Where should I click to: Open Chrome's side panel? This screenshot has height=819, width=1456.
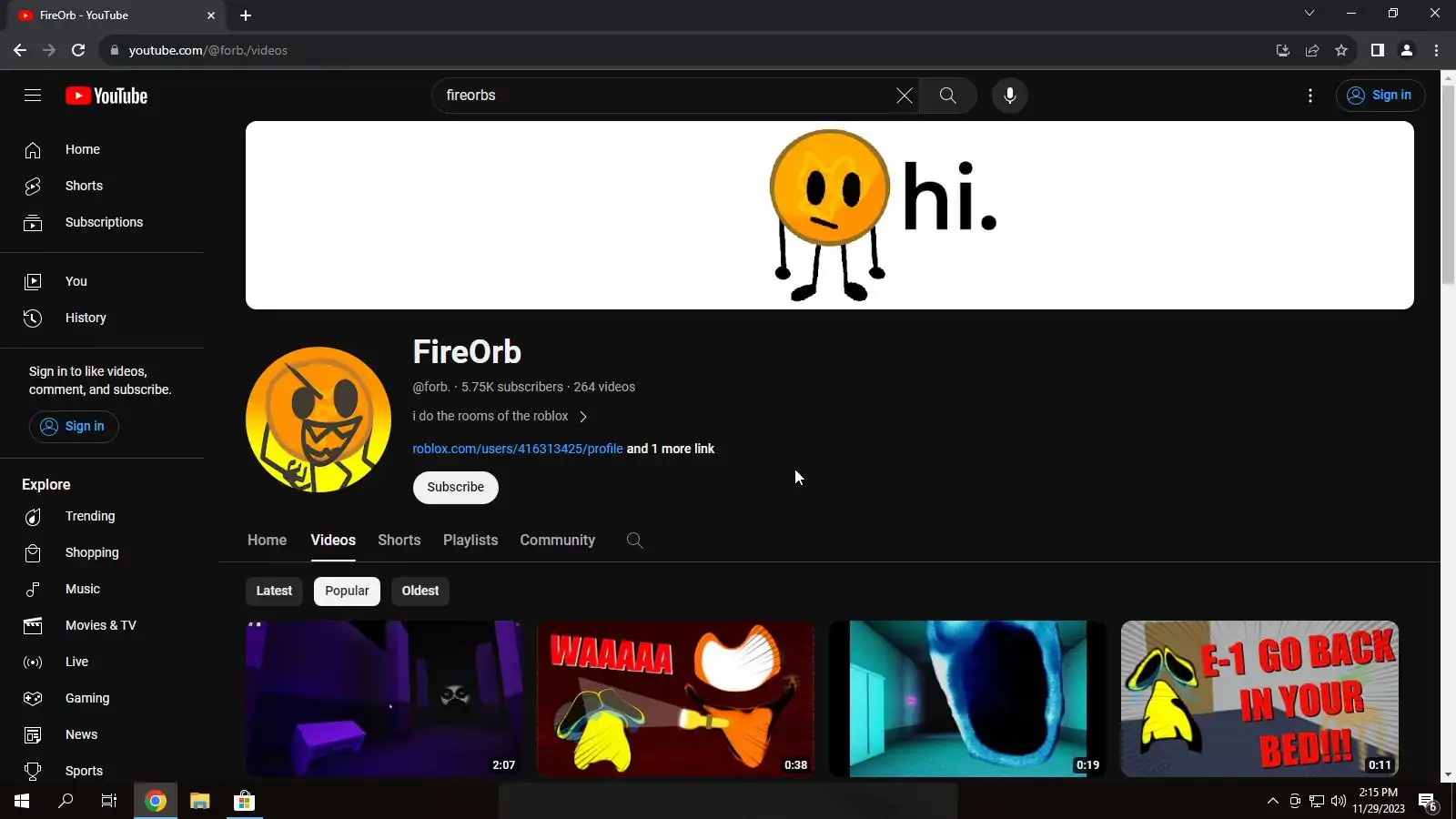[1378, 50]
